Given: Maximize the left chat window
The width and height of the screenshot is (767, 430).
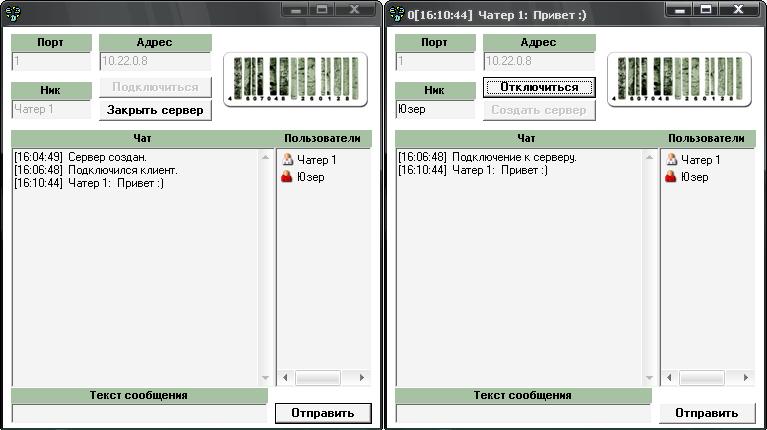Looking at the screenshot, I should click(x=321, y=10).
